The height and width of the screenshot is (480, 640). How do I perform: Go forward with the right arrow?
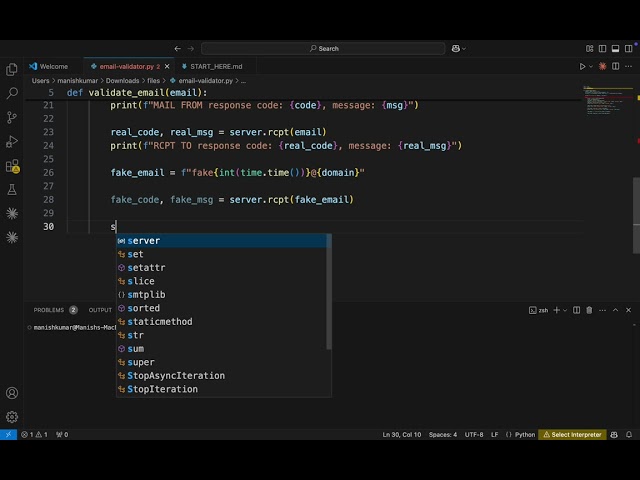click(x=191, y=49)
